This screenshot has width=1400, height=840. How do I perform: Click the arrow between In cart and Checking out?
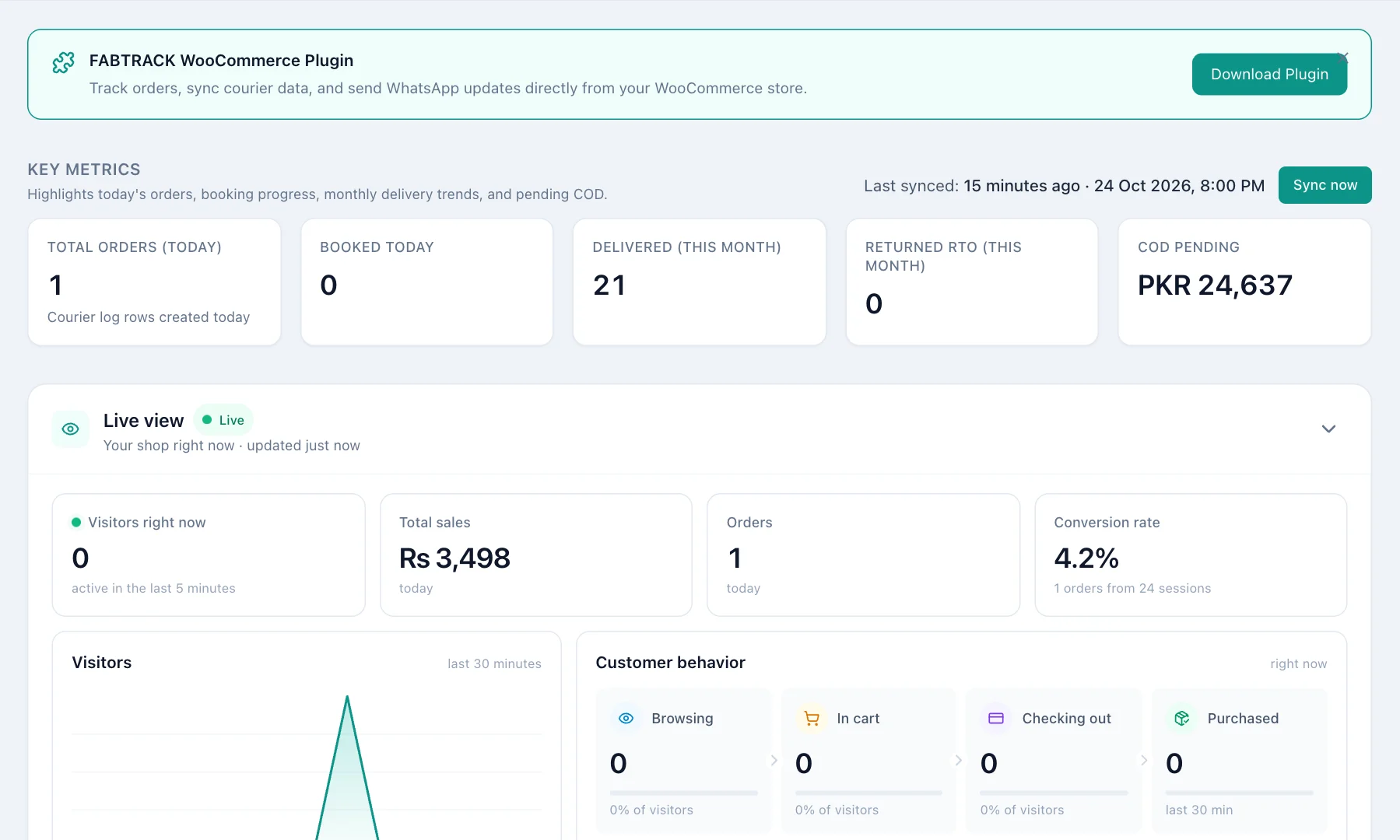959,760
